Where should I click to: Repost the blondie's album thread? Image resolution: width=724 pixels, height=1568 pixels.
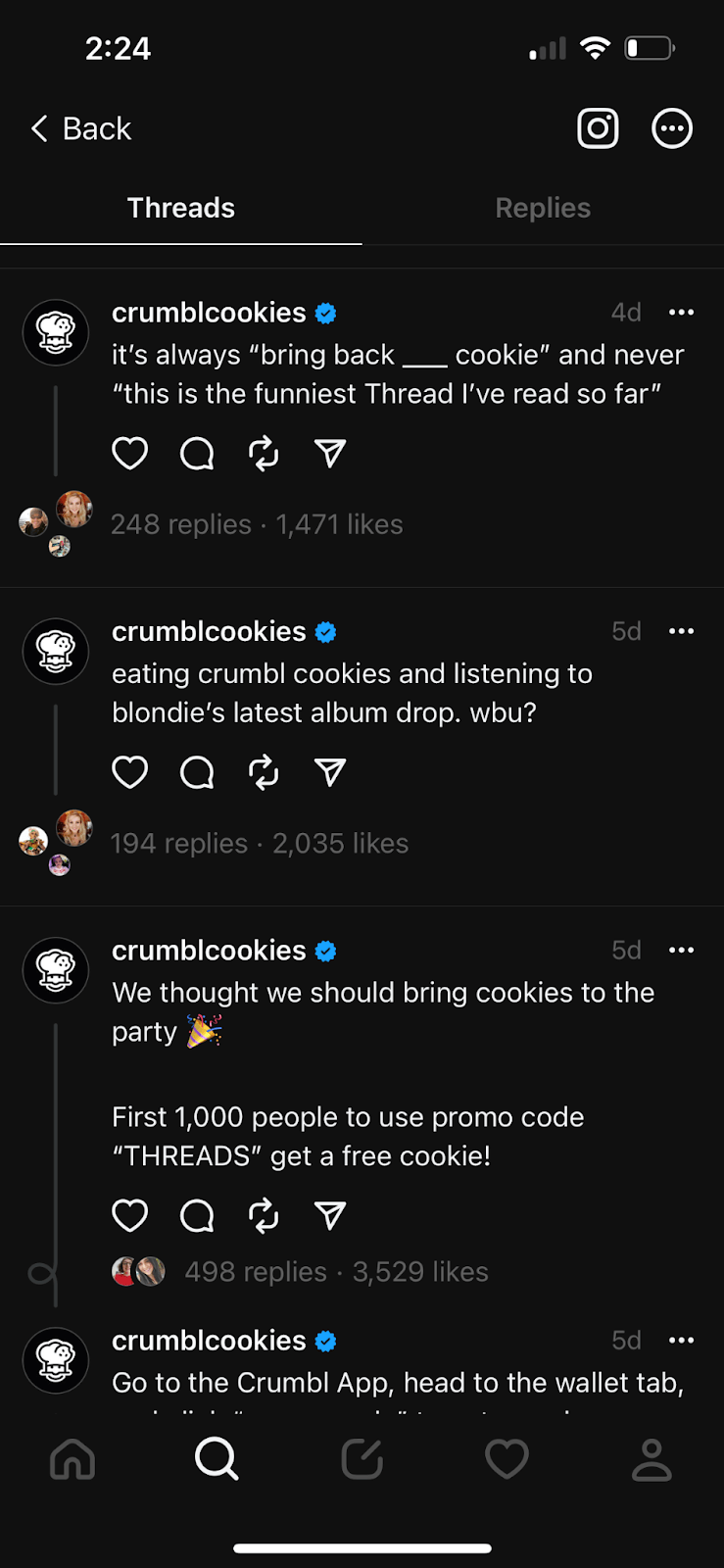(264, 772)
